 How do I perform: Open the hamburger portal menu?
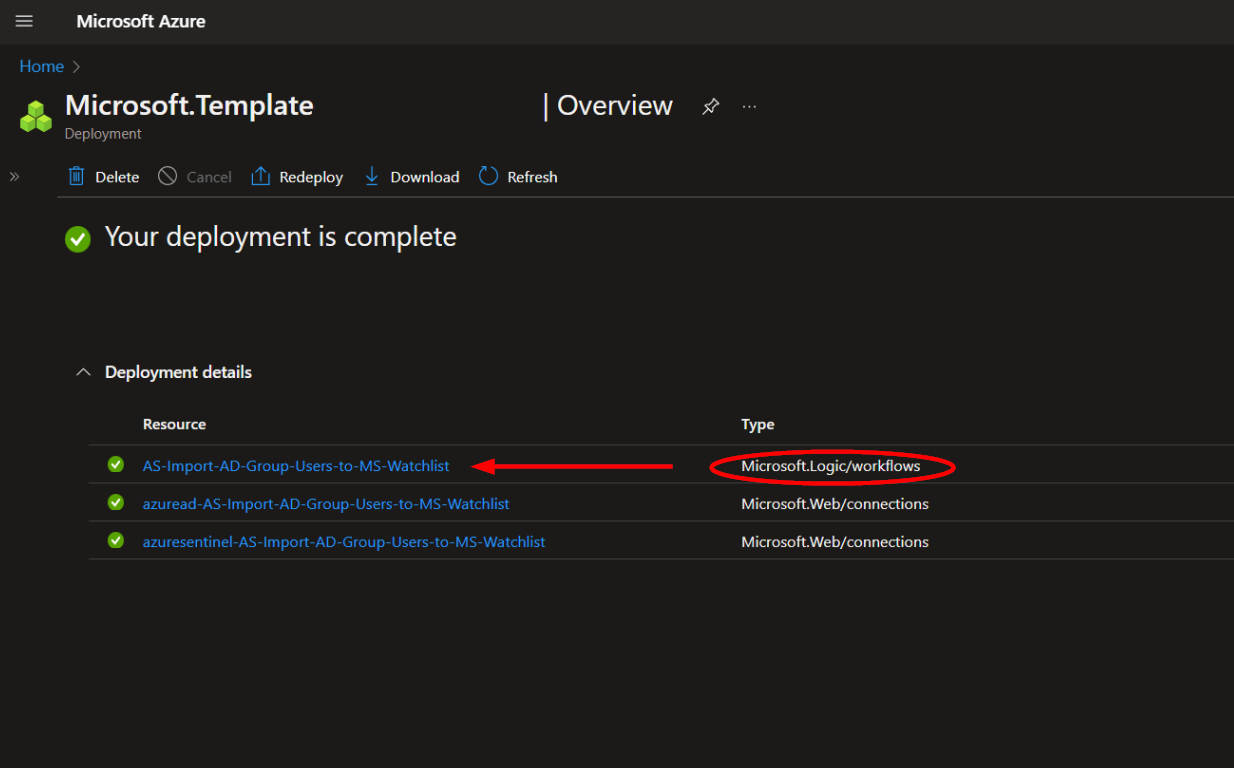24,21
